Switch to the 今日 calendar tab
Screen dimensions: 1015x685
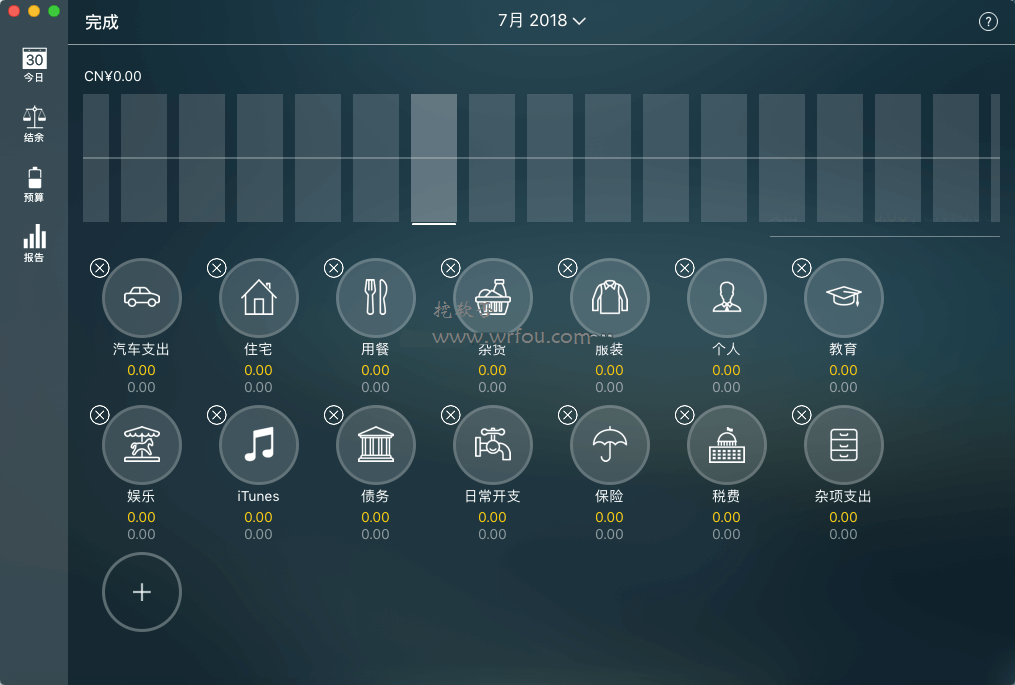pos(34,65)
